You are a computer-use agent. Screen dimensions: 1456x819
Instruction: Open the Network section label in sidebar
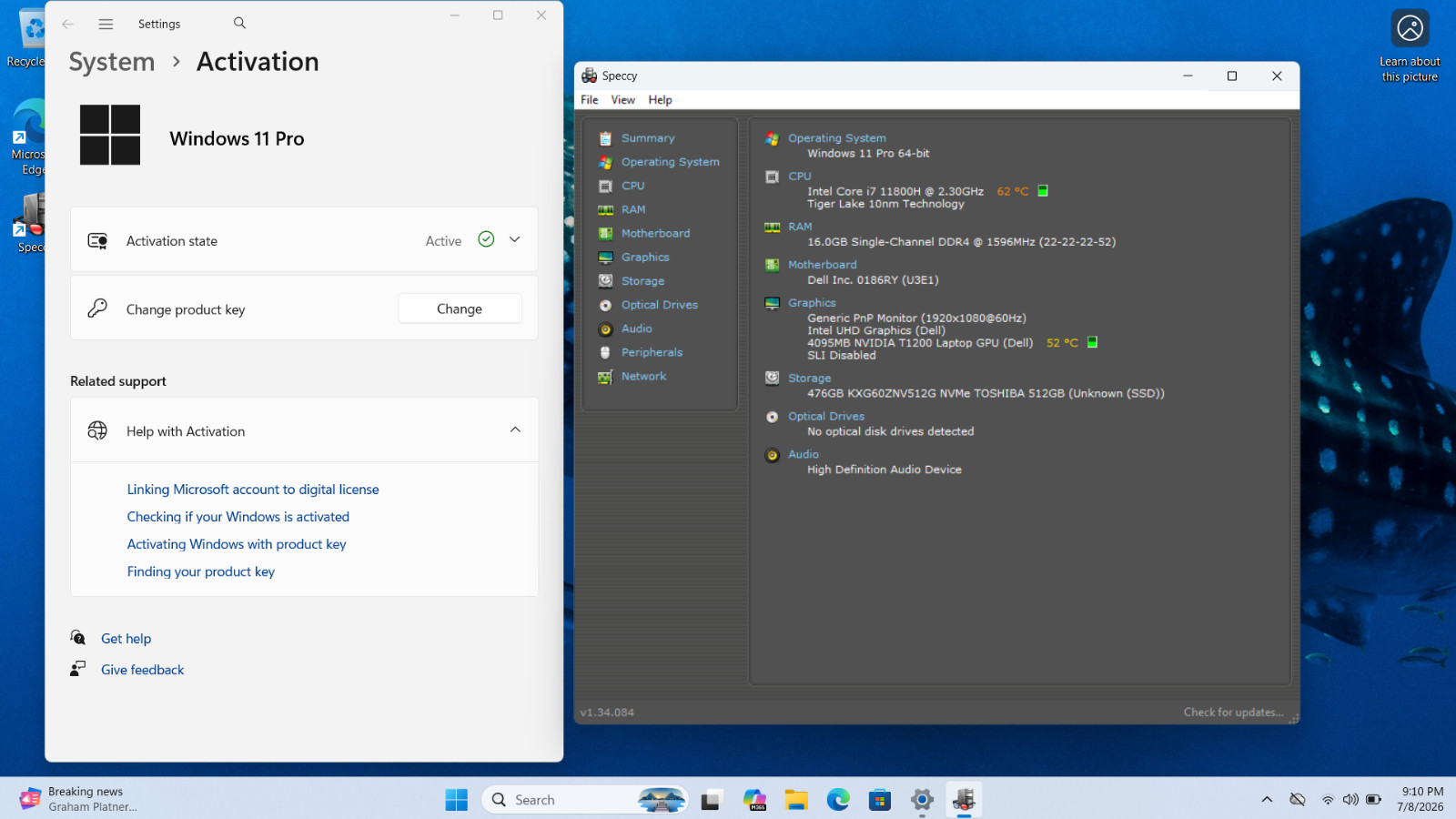(643, 377)
